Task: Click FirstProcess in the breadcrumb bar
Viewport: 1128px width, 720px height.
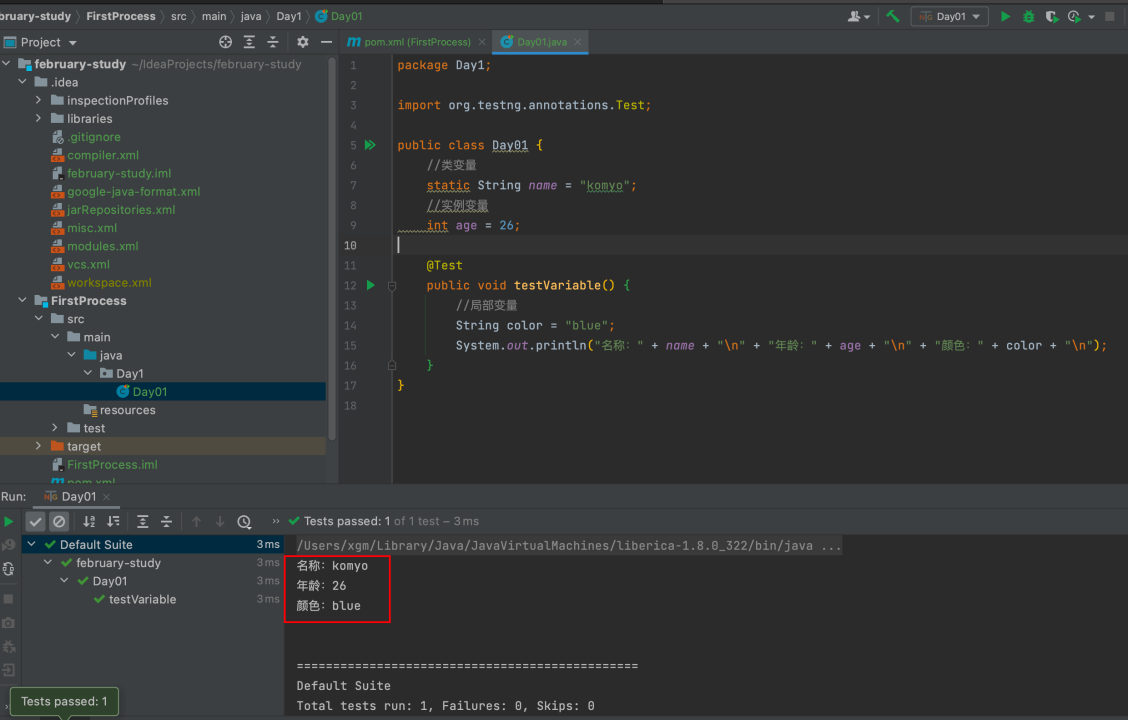Action: click(x=121, y=16)
